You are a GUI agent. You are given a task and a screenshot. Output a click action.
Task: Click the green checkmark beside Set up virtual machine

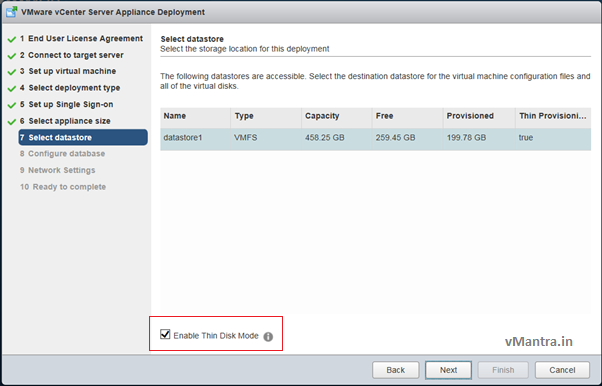pyautogui.click(x=12, y=72)
